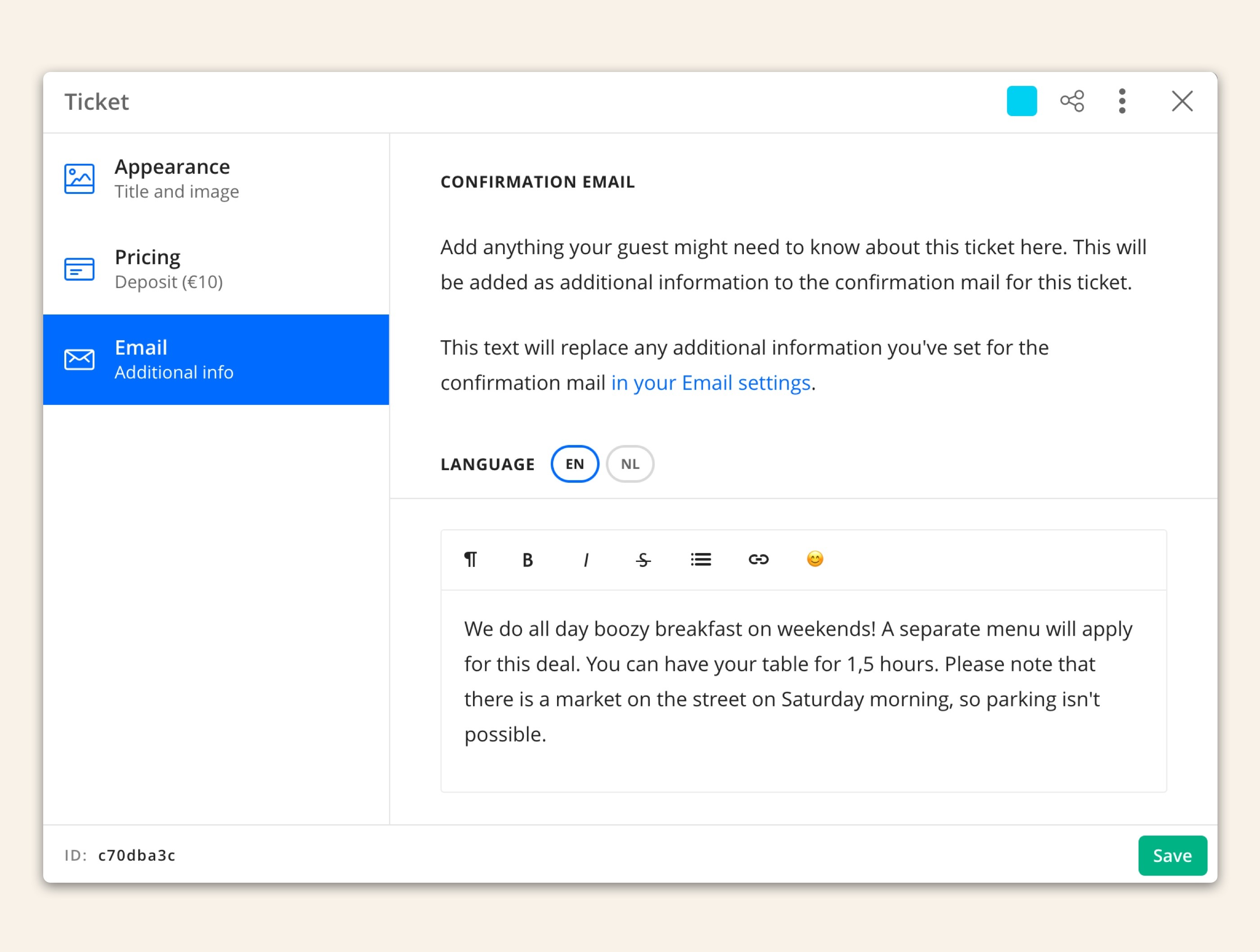Switch language to NL
Screen dimensions: 1260x952
coord(630,464)
